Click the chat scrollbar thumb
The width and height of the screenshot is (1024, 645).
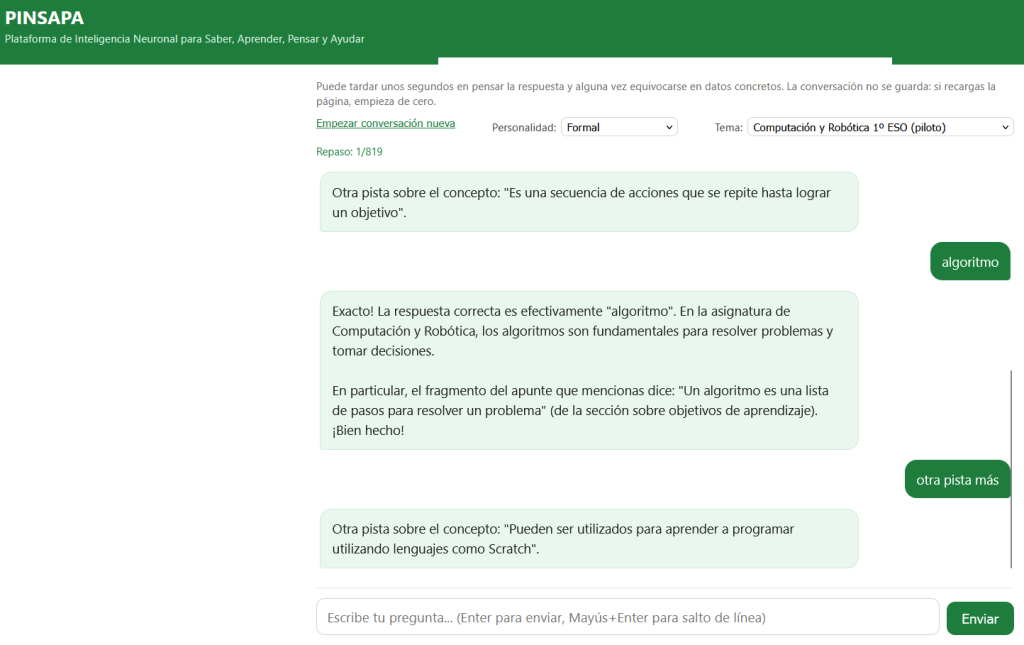(x=1011, y=469)
